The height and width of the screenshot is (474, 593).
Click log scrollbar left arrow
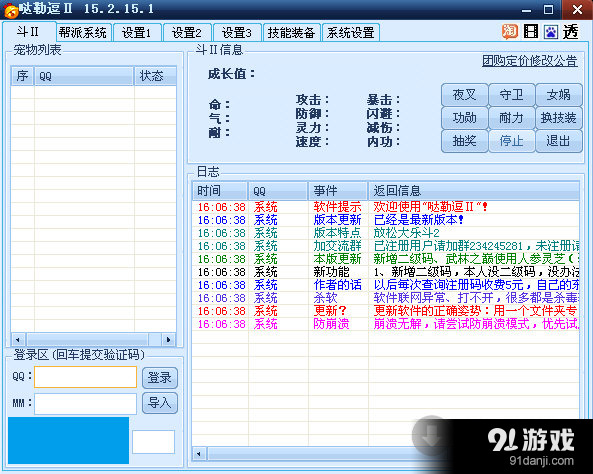[x=199, y=453]
